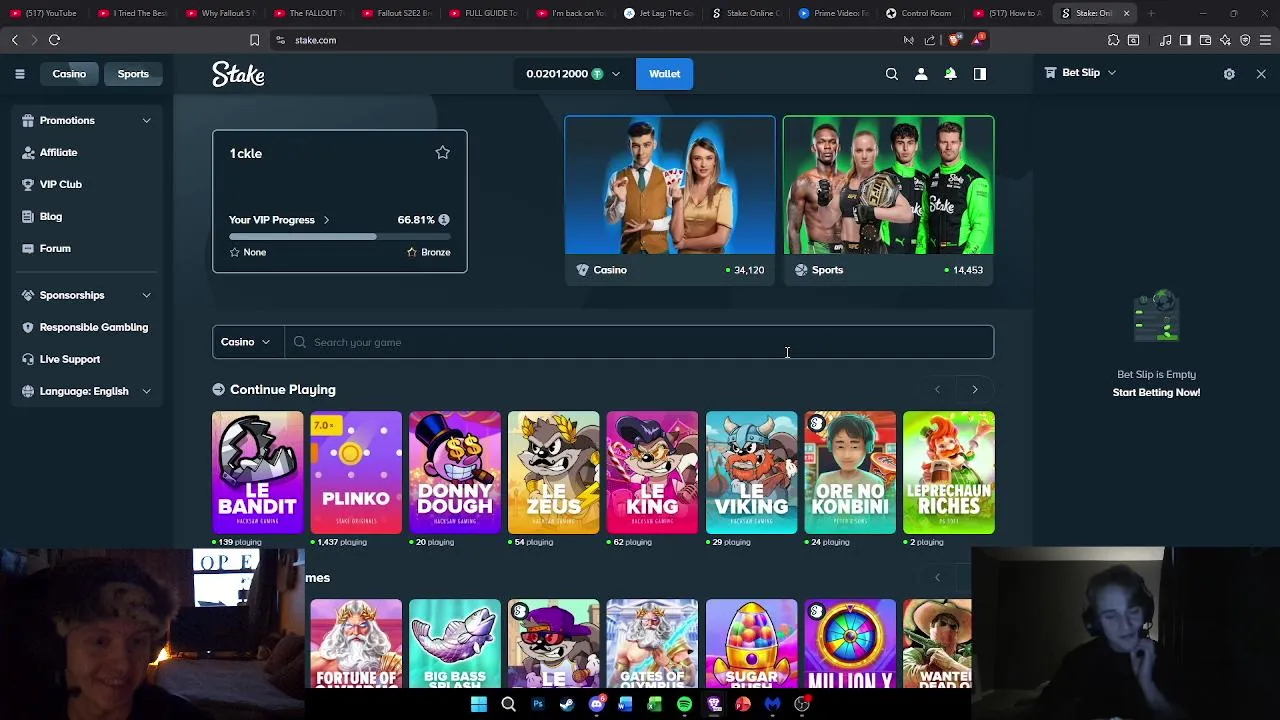Screen dimensions: 1280x720
Task: Click the blue Wallet button
Action: coord(664,74)
